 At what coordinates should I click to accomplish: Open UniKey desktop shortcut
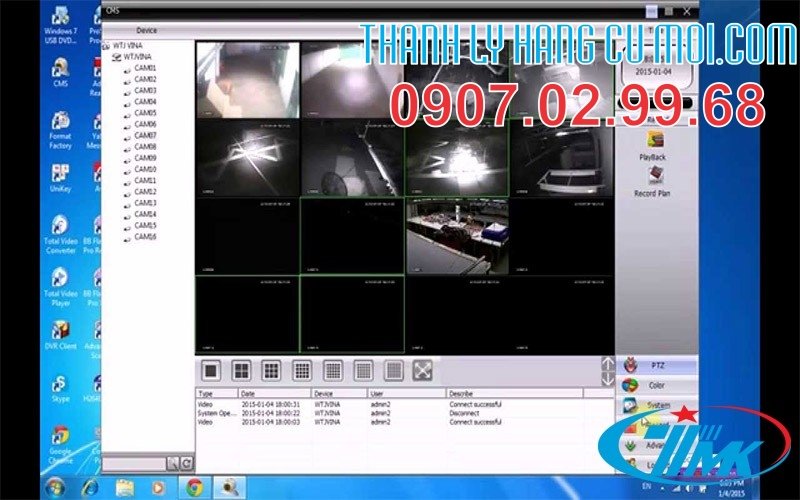[x=60, y=179]
